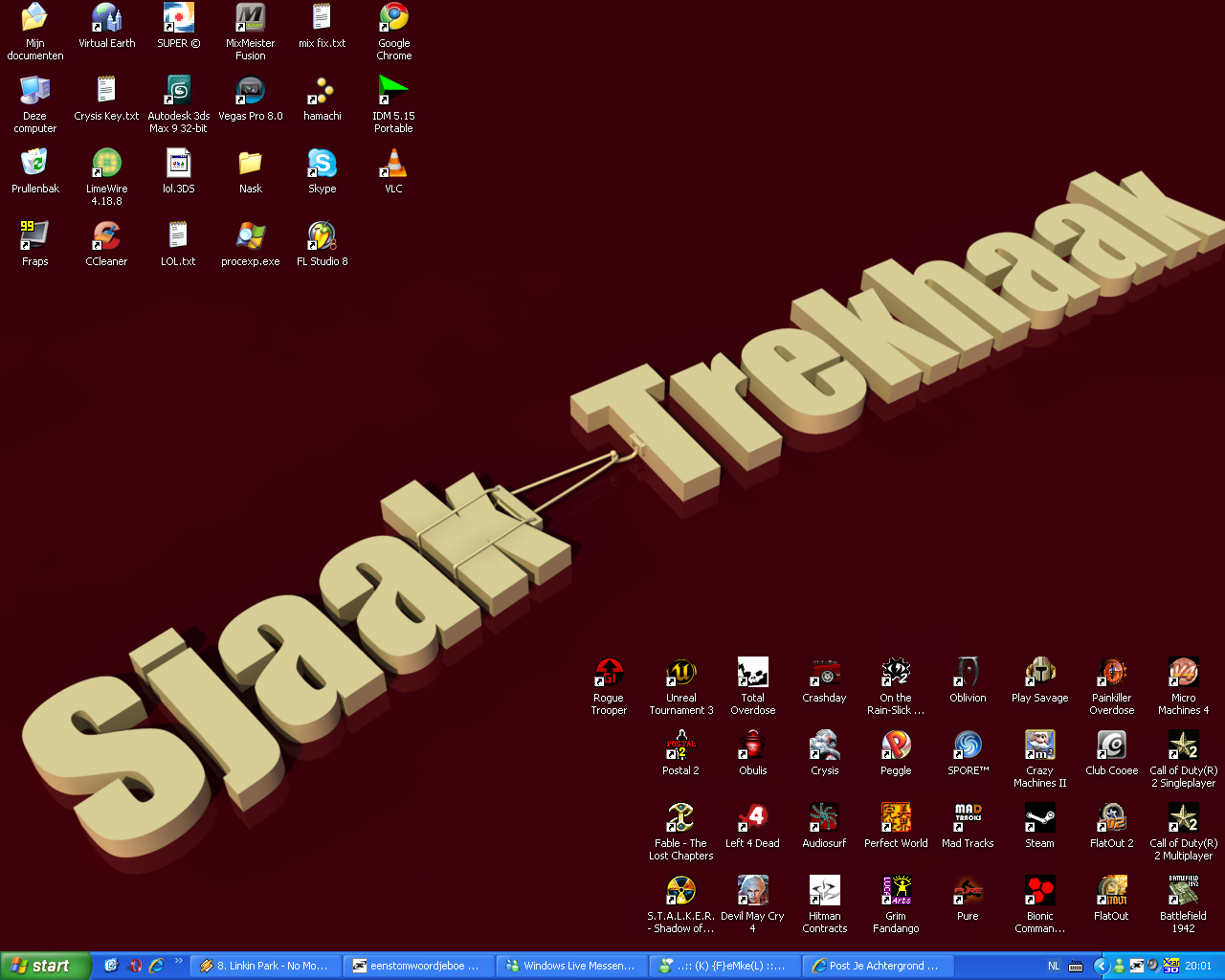Select the Crazy Machines II icon
This screenshot has width=1225, height=980.
1040,745
